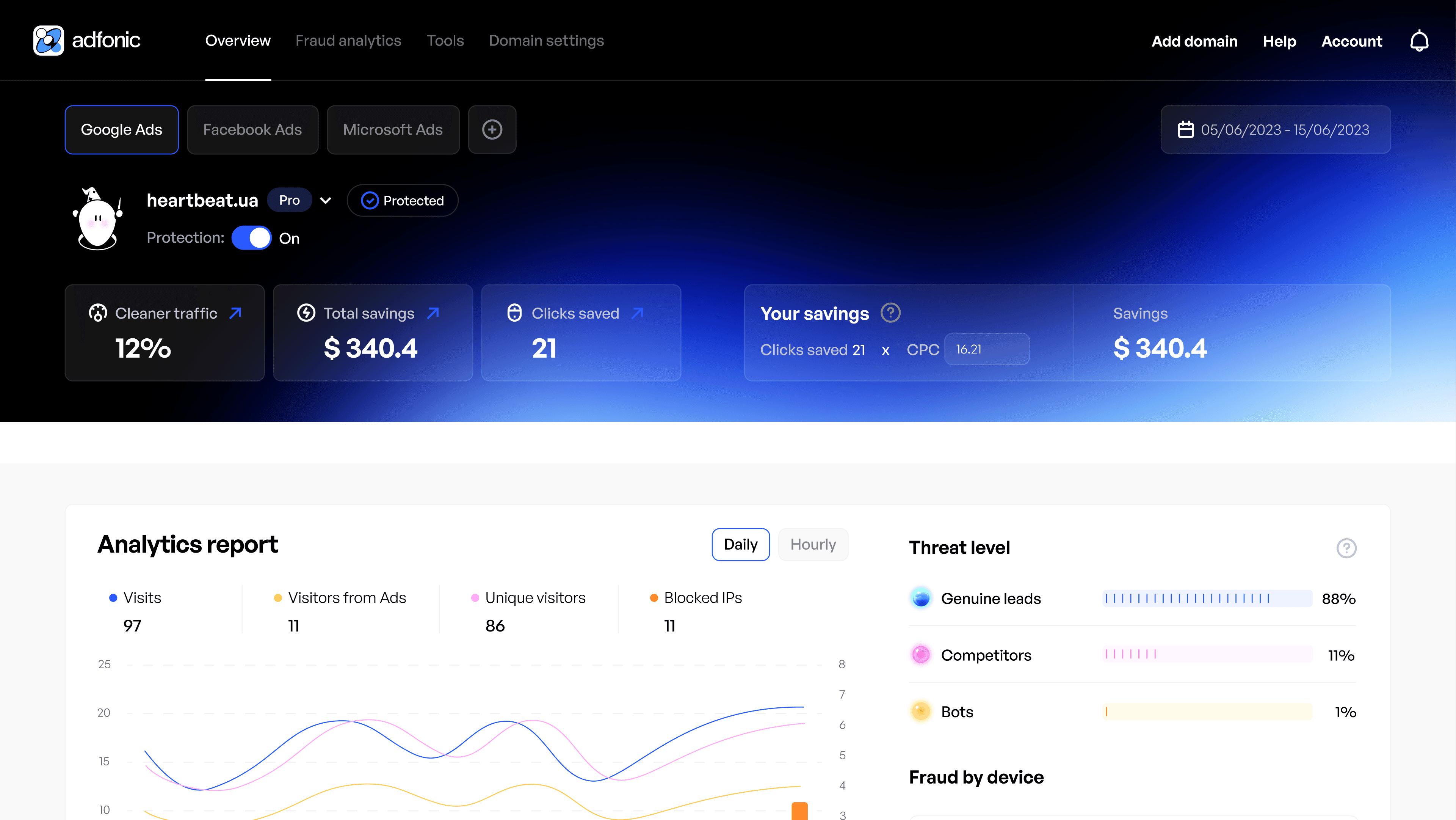Click the 11% Competitors value
This screenshot has height=820, width=1456.
1341,655
